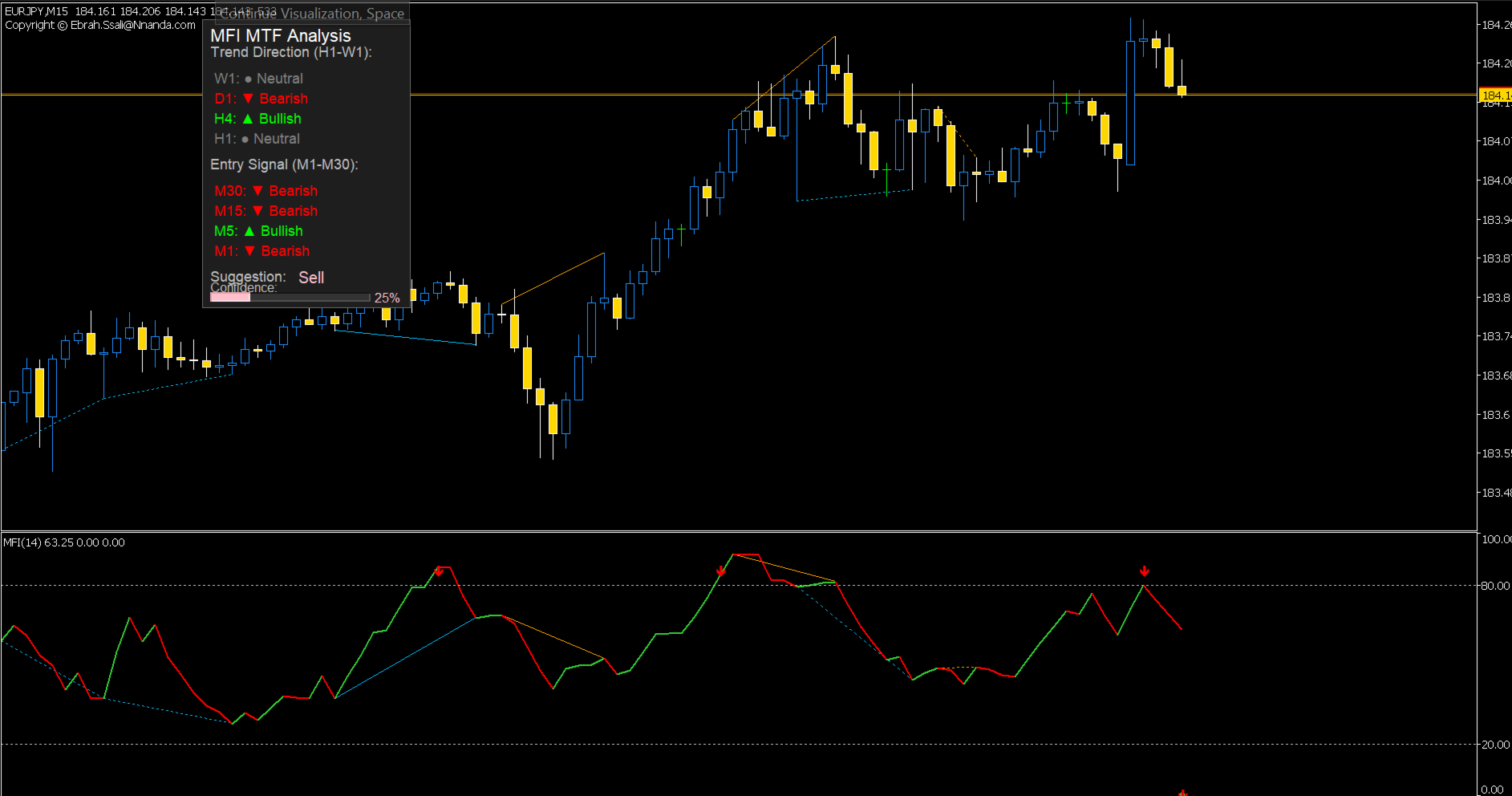Click the leftmost red arrow in the MFI window

coord(439,571)
